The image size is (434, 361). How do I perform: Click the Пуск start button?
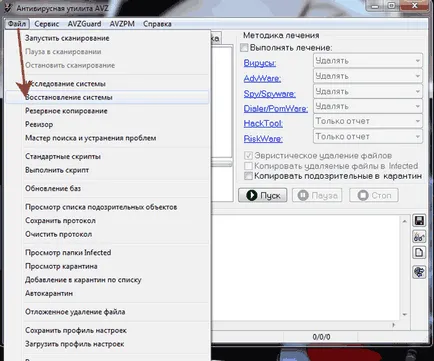pyautogui.click(x=263, y=195)
